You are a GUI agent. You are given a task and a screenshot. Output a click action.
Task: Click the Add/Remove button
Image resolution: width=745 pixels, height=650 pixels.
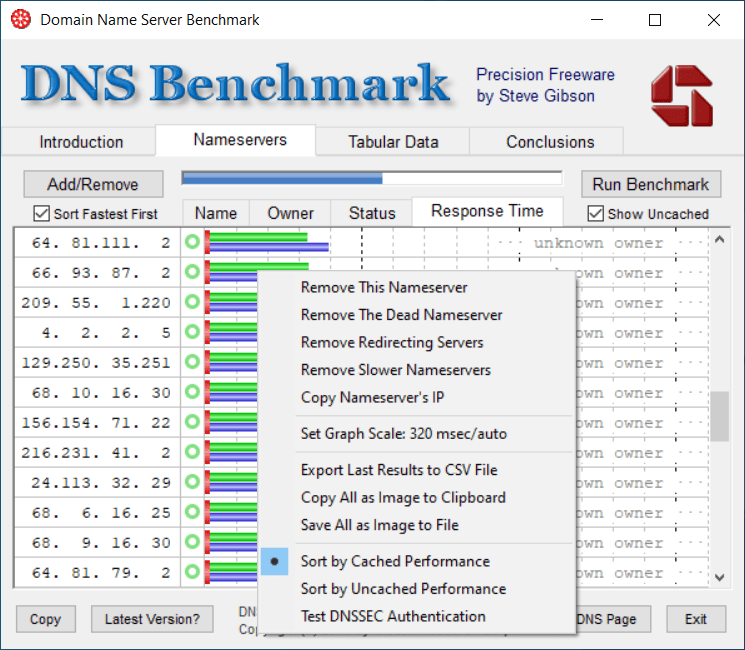93,184
